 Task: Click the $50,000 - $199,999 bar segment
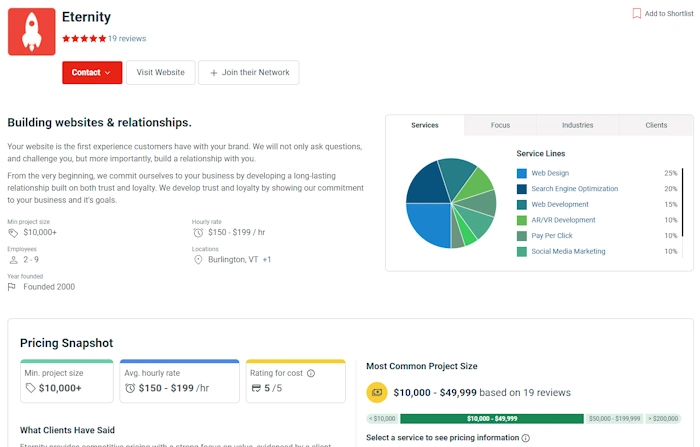click(614, 418)
